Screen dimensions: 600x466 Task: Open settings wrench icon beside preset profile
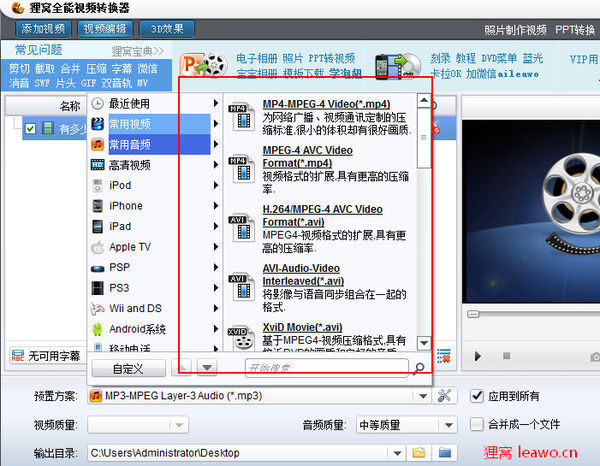446,397
